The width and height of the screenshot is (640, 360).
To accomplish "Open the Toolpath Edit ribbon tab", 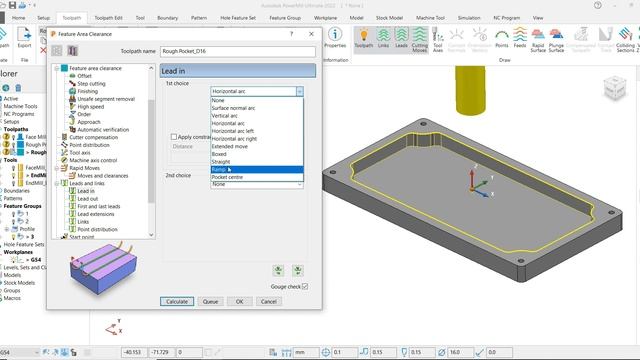I will click(108, 18).
